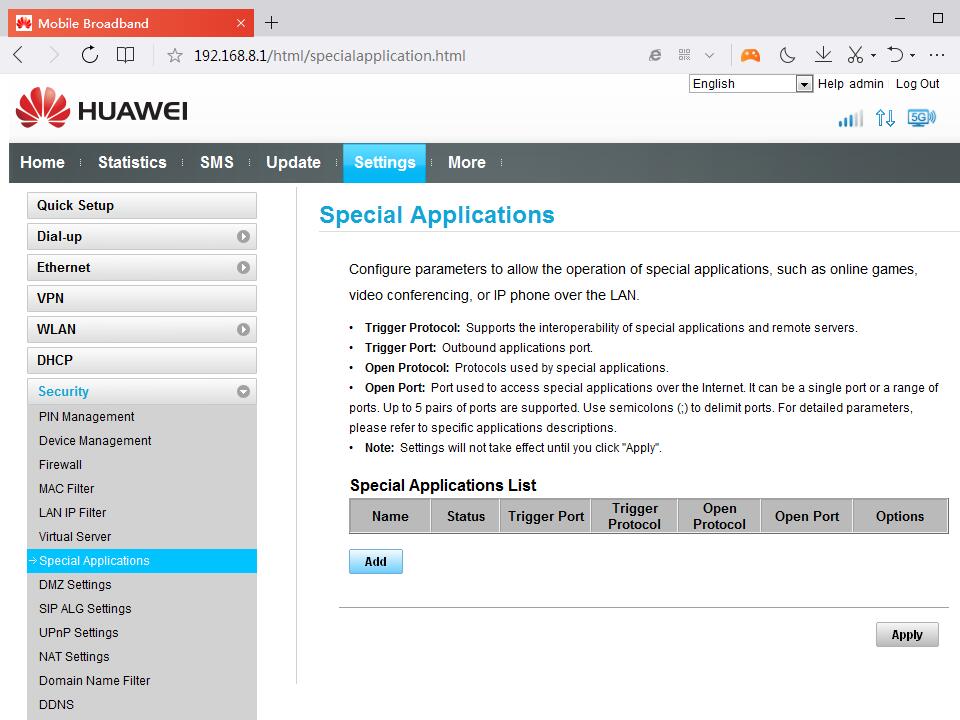960x720 pixels.
Task: Select Virtual Server in the sidebar
Action: point(75,537)
